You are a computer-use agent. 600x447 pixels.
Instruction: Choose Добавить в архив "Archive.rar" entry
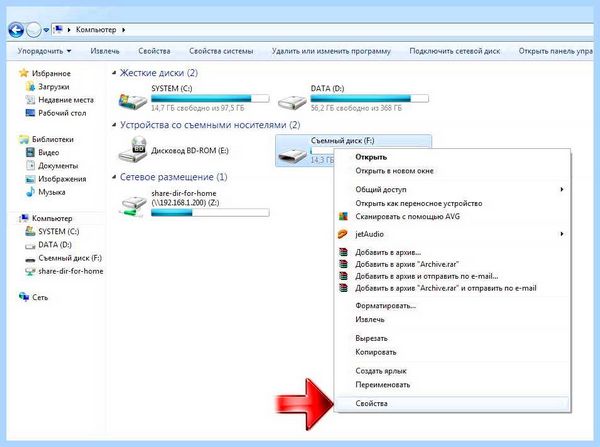tap(452, 264)
